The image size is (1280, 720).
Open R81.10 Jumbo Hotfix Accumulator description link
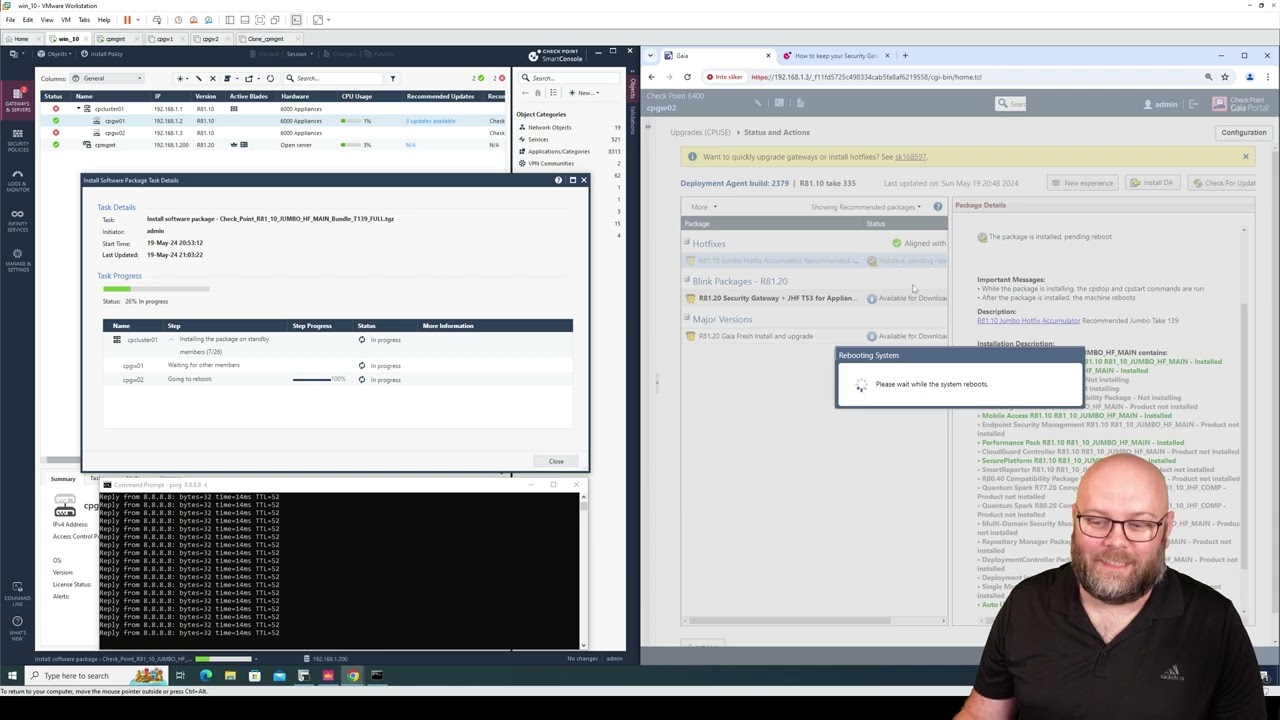[1028, 321]
